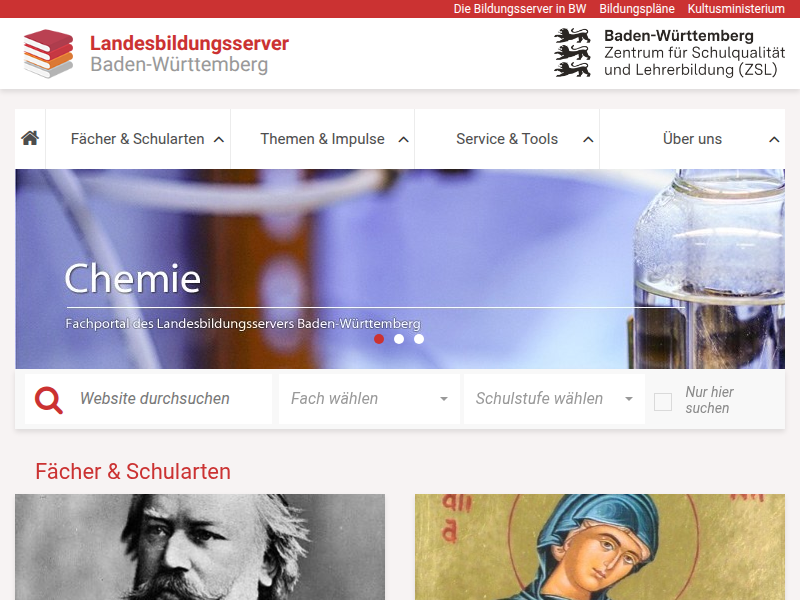Click the Baden-Württemberg lions crest logo

[572, 53]
